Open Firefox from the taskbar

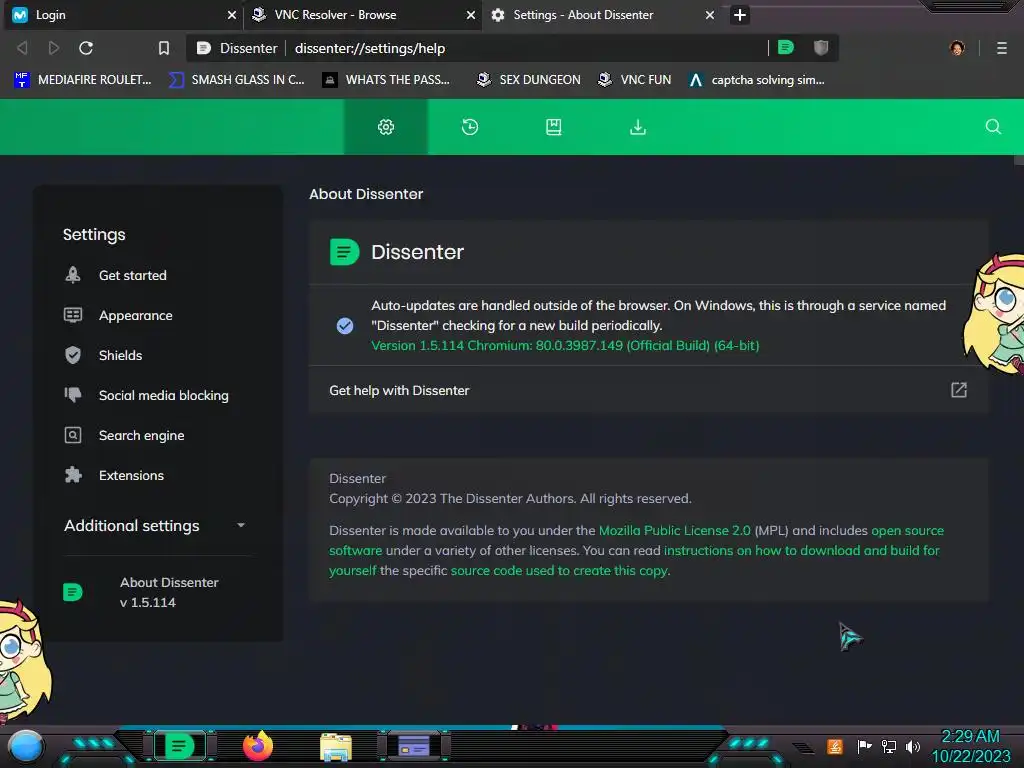coord(258,746)
